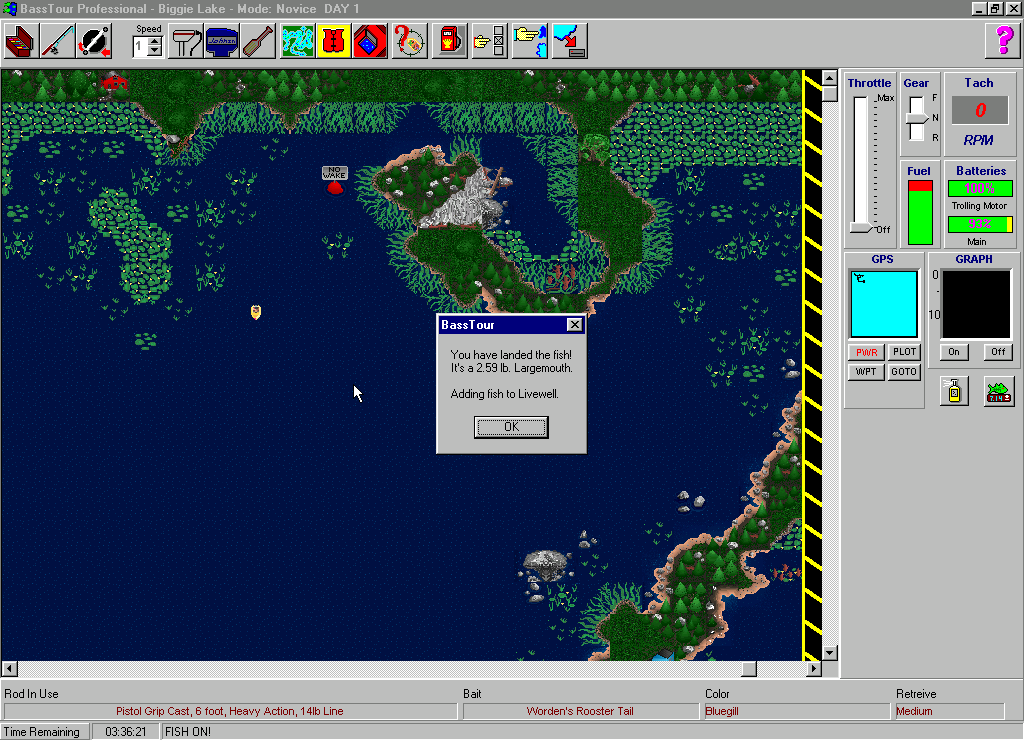
Task: Click the yellow boat on the lake
Action: point(256,312)
